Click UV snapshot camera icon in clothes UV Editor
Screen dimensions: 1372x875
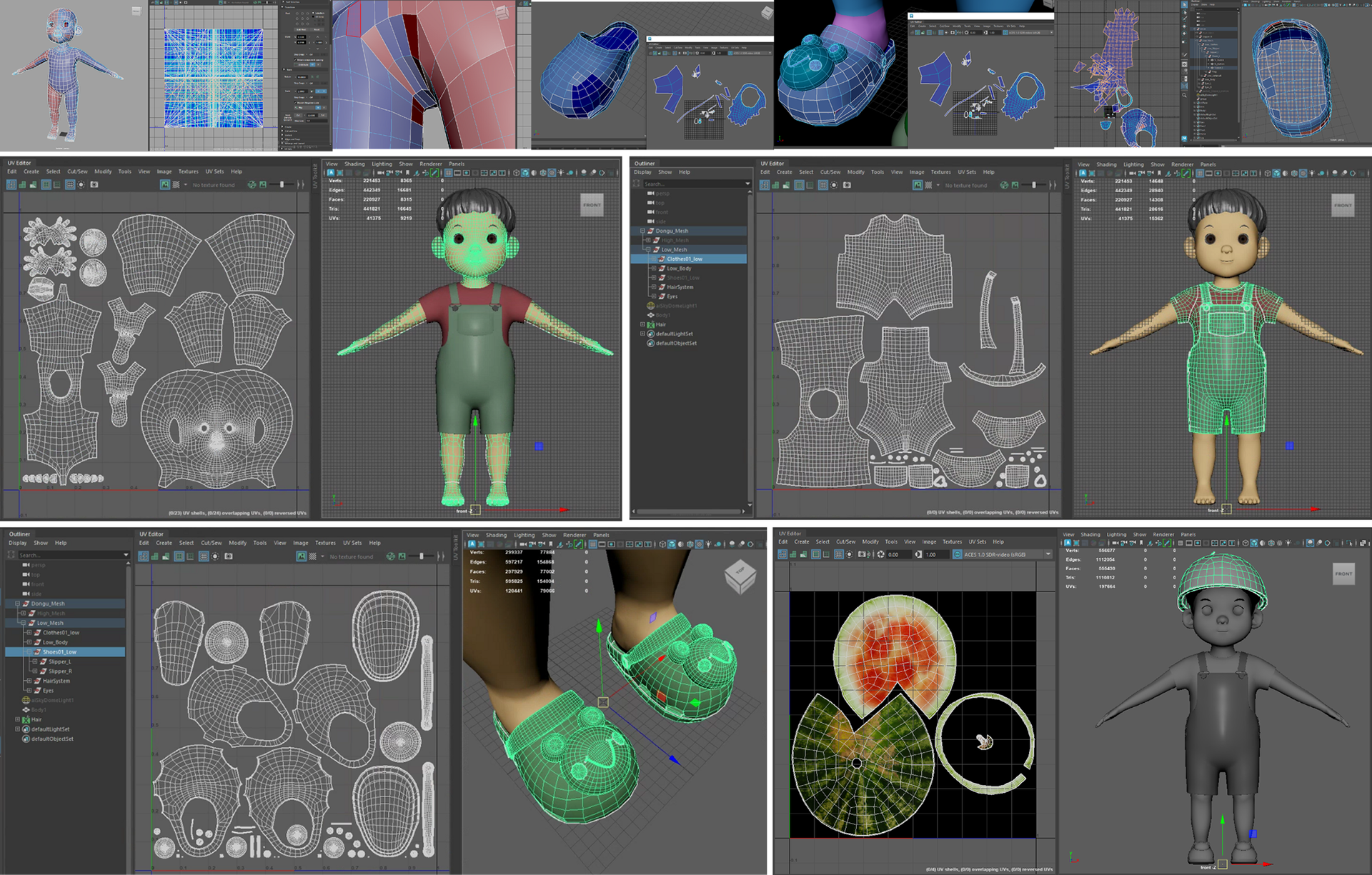pyautogui.click(x=847, y=185)
